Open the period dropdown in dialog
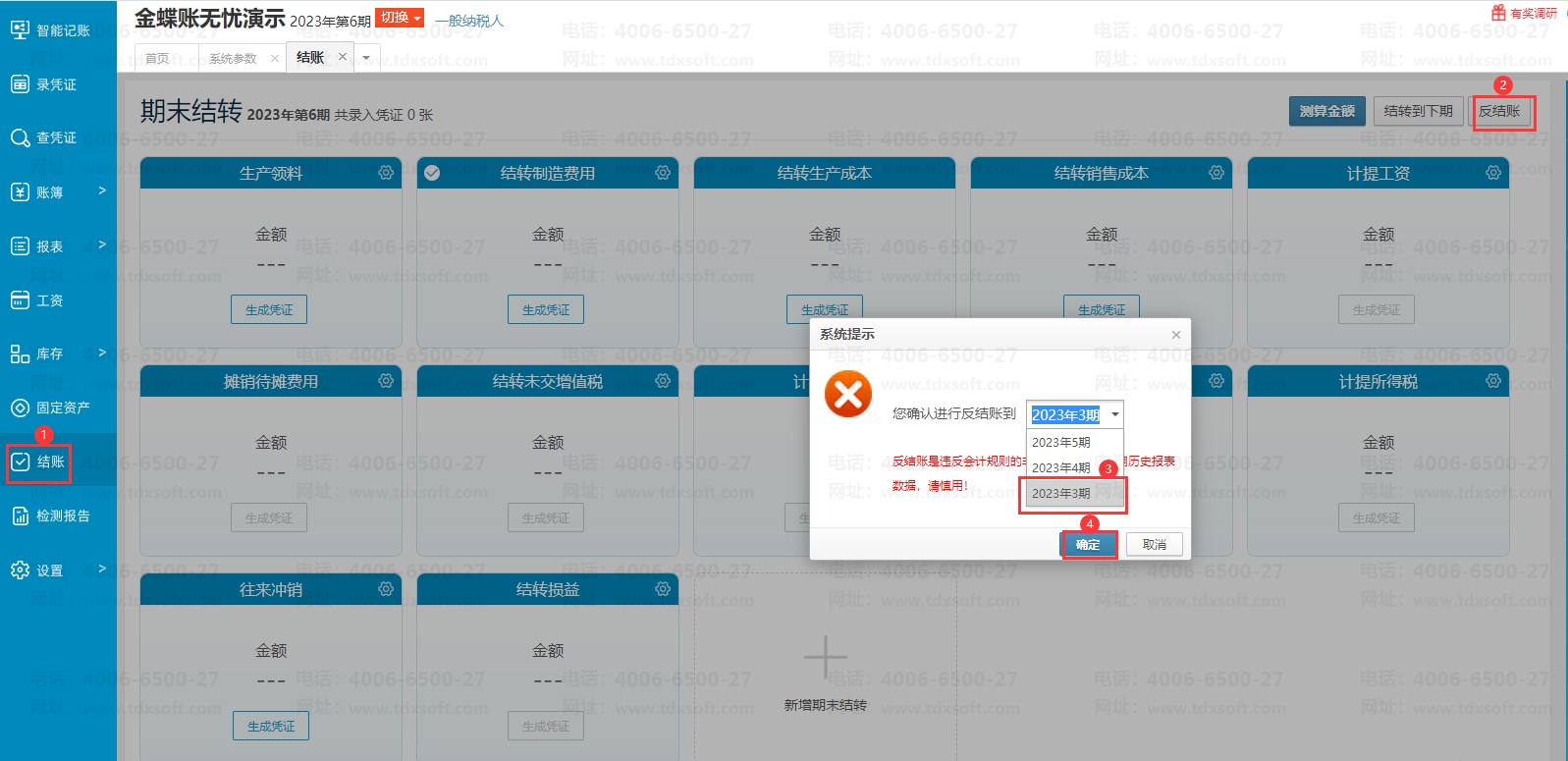This screenshot has width=1568, height=761. coord(1114,414)
